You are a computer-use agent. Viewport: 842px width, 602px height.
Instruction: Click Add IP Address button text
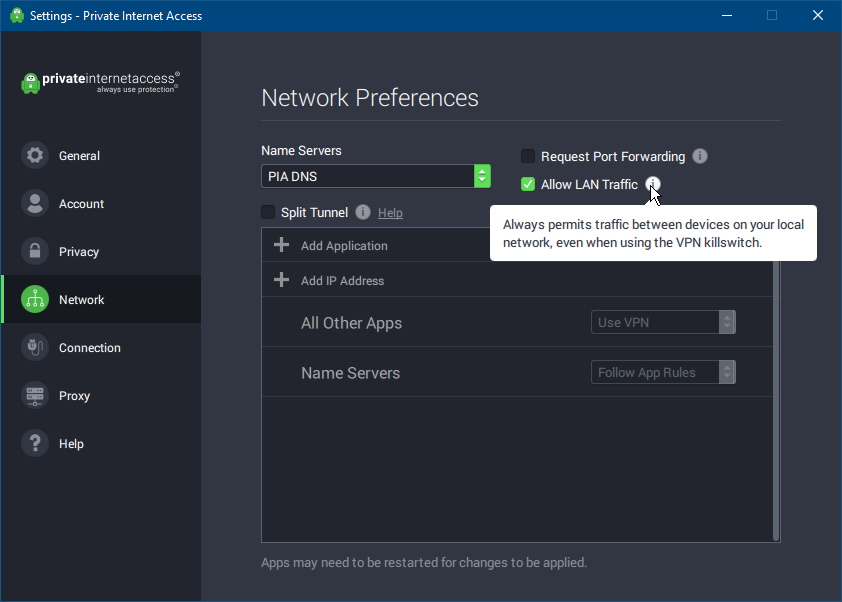(343, 281)
